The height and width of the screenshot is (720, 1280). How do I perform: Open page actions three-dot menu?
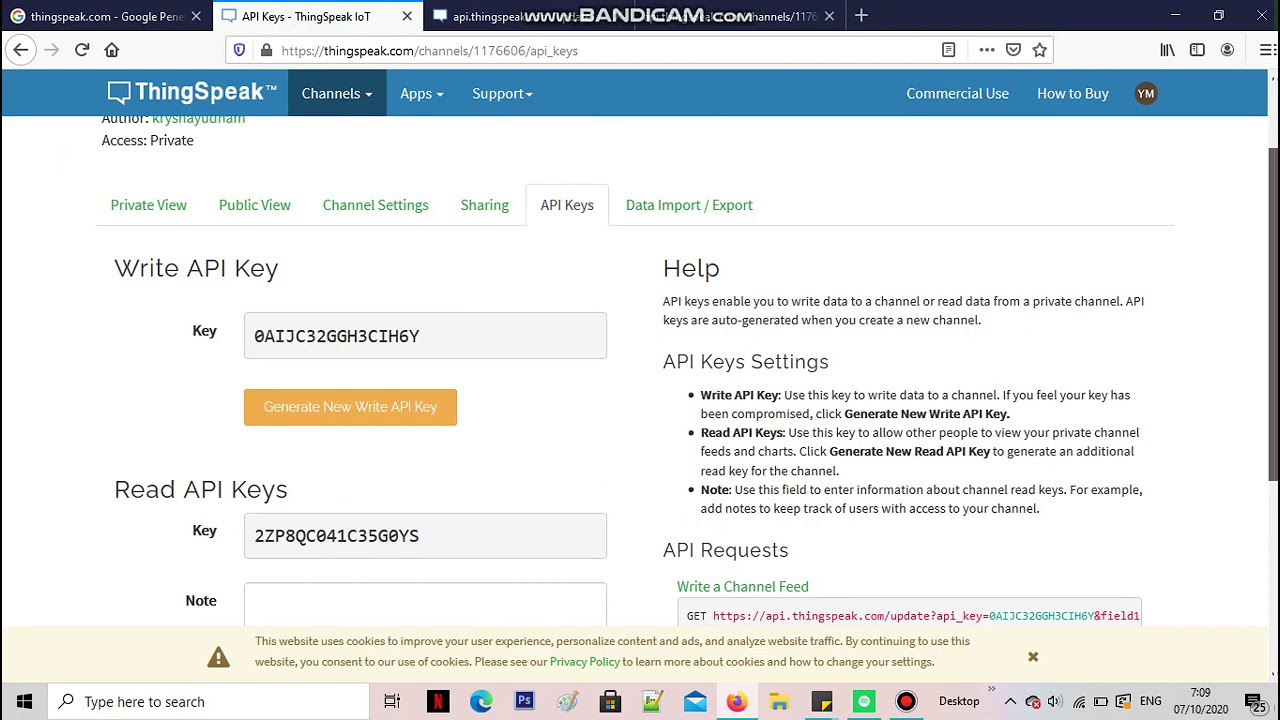tap(987, 50)
